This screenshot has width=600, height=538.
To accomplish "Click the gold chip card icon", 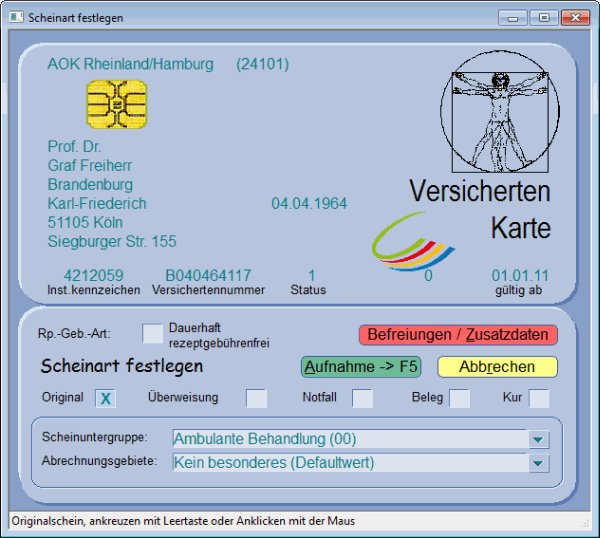I will (117, 104).
